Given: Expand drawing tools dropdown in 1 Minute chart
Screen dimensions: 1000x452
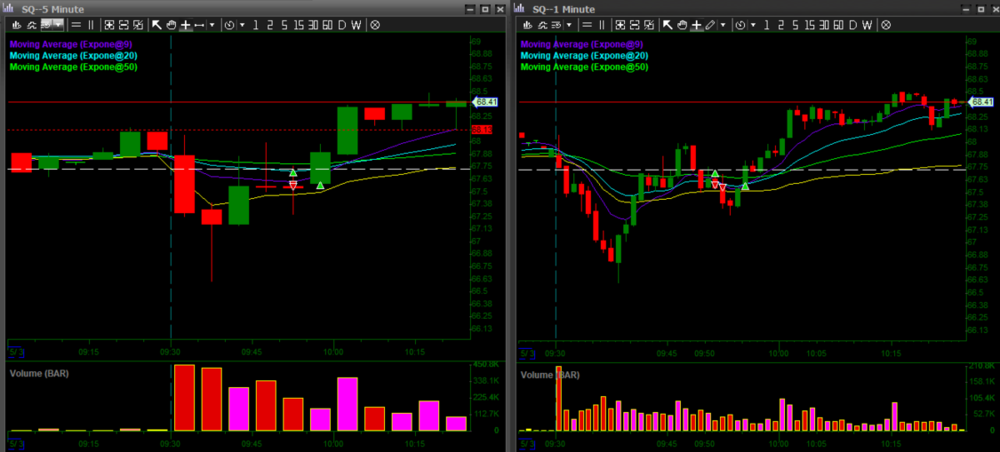Looking at the screenshot, I should pyautogui.click(x=725, y=24).
